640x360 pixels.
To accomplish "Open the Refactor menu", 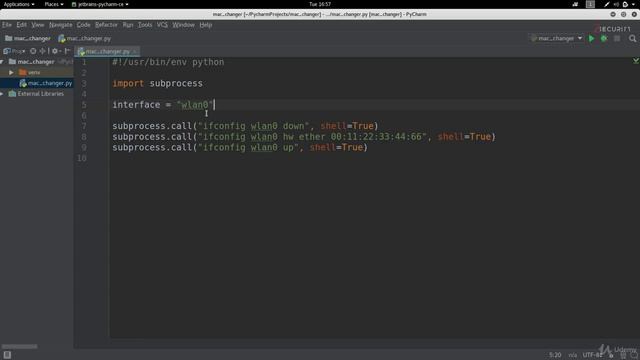I will 106,25.
